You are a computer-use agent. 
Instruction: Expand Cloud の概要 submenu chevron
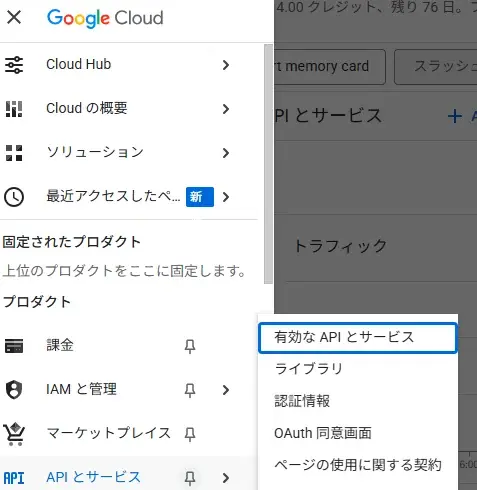(226, 109)
